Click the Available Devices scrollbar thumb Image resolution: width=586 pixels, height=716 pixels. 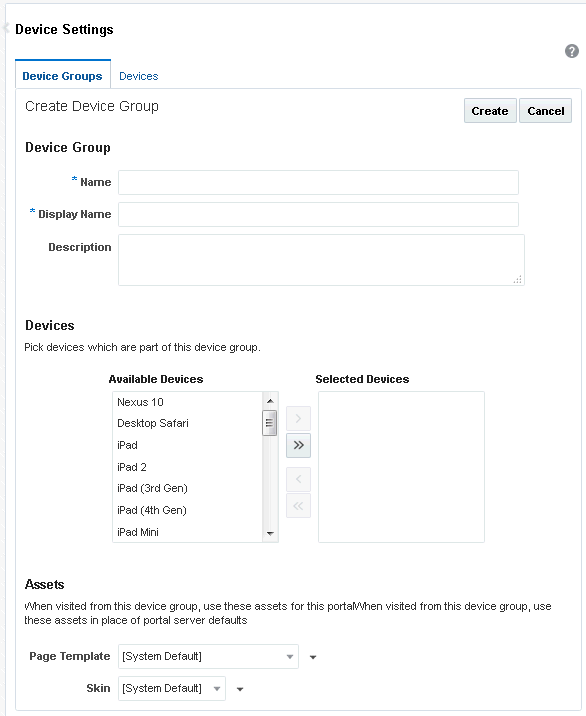coord(269,423)
